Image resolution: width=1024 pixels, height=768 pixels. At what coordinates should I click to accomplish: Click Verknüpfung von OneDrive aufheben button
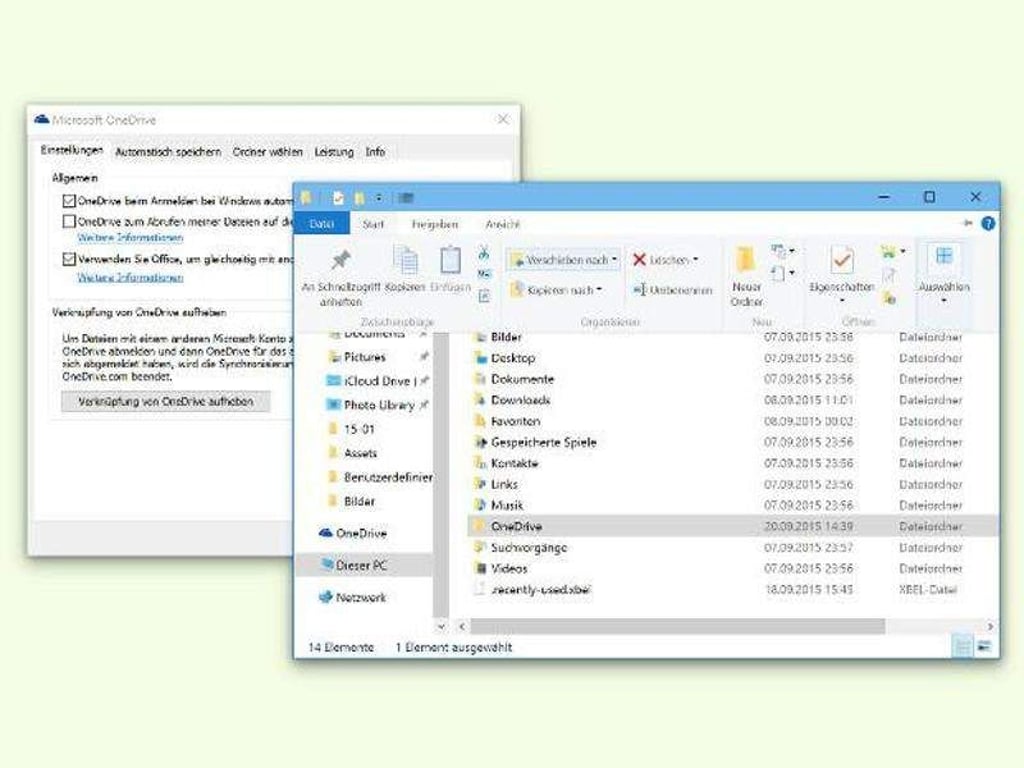[x=166, y=401]
